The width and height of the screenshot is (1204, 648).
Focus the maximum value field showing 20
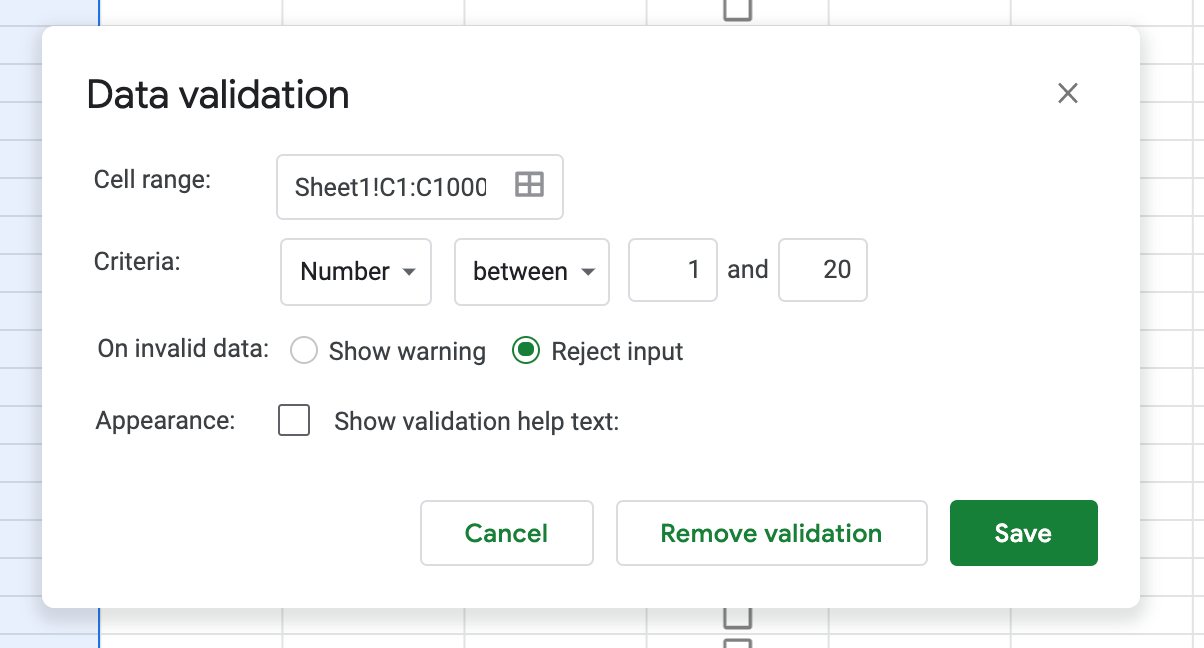(822, 270)
